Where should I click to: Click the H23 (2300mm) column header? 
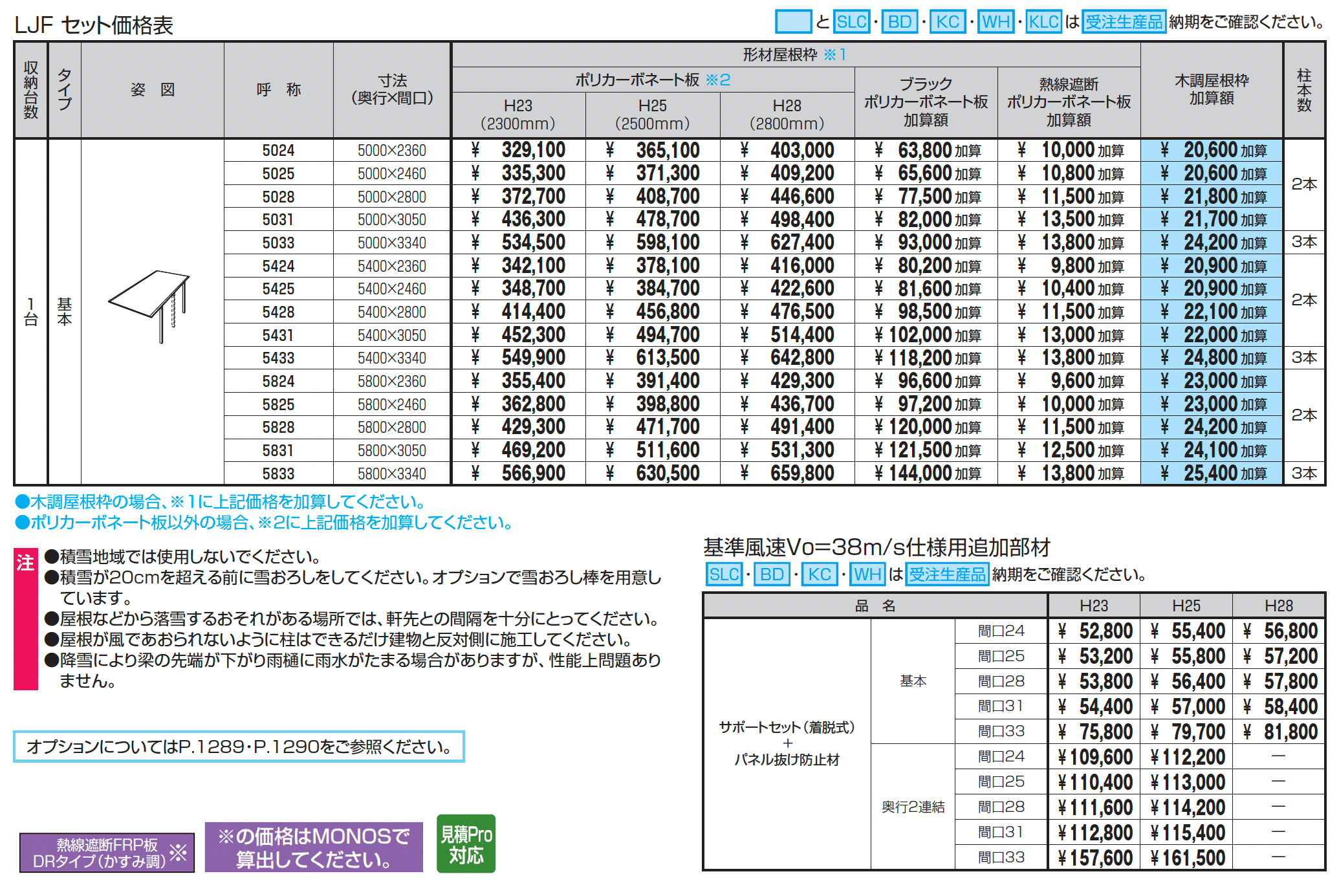[x=518, y=115]
